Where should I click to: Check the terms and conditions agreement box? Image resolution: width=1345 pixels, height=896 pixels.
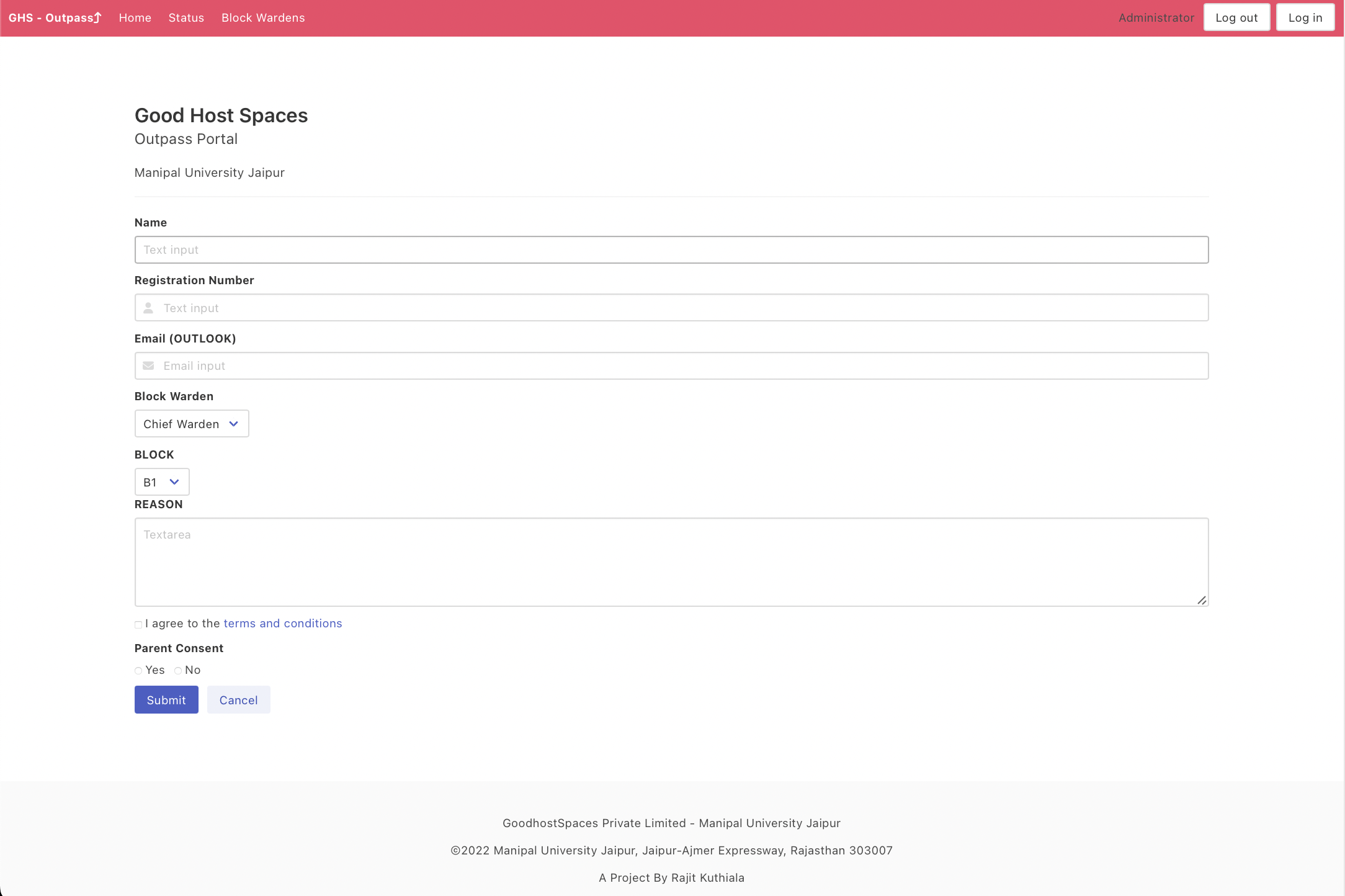[x=138, y=624]
